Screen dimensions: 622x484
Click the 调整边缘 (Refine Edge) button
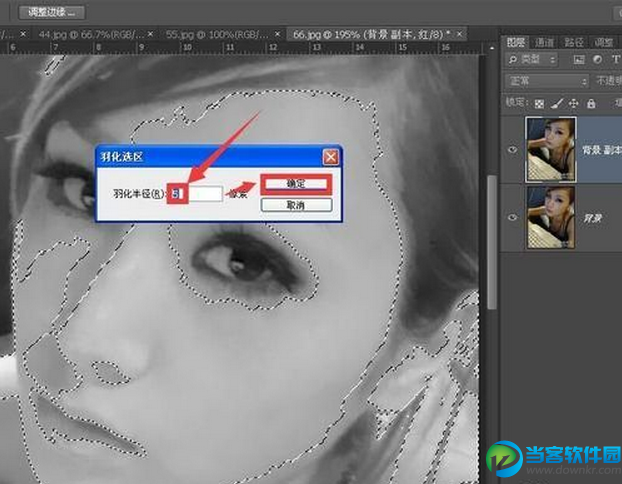52,12
